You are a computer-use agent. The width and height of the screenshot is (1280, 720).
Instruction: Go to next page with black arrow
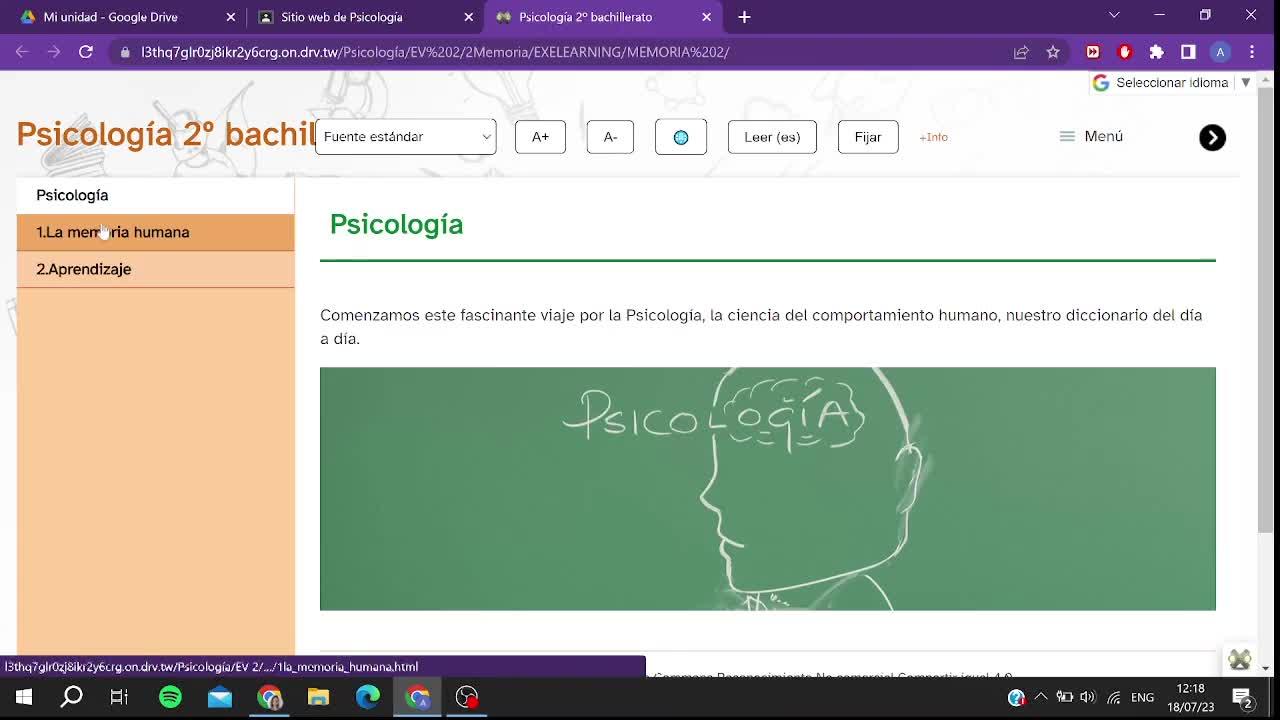(1212, 137)
